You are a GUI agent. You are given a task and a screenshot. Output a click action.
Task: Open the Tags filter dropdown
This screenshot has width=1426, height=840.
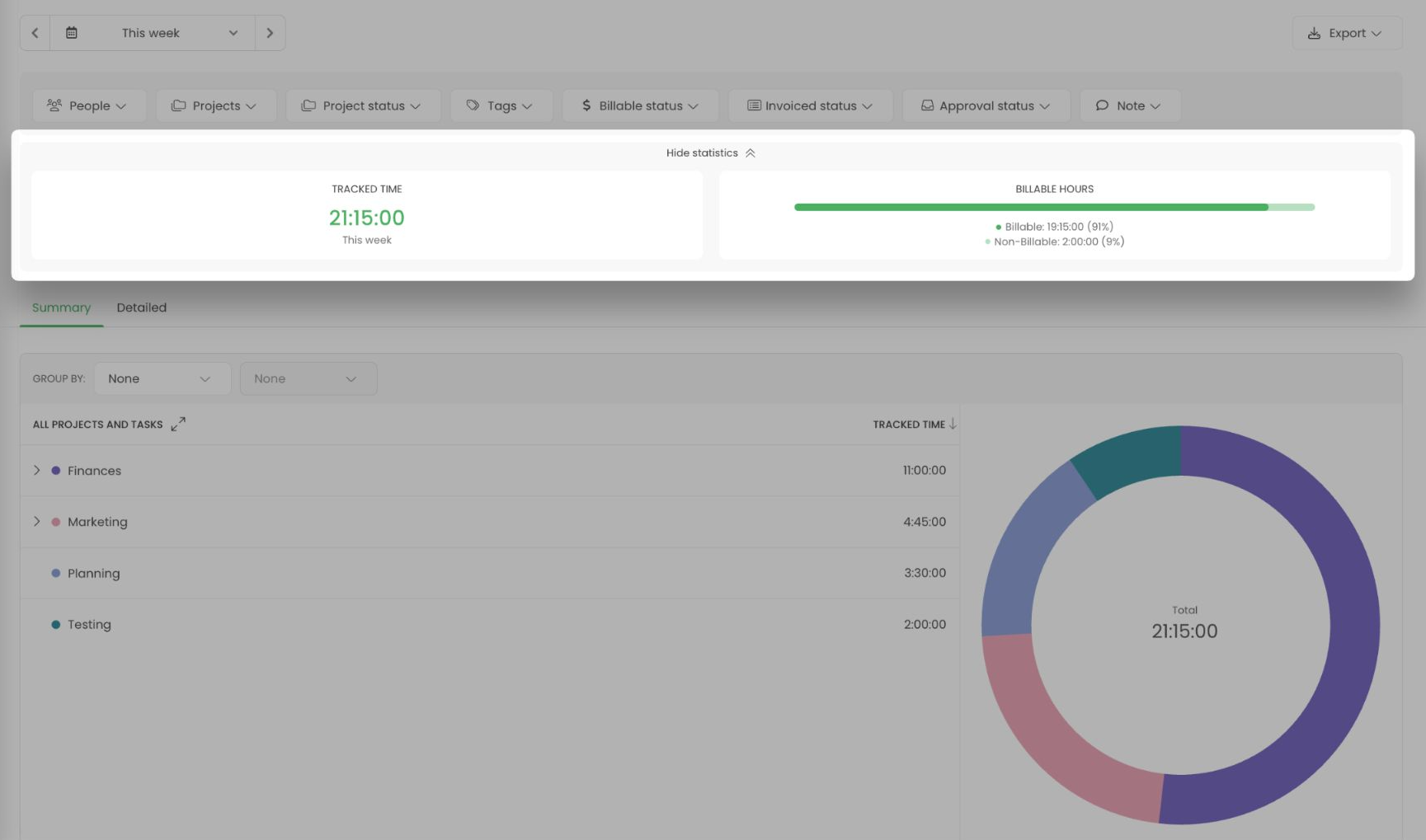pos(501,106)
